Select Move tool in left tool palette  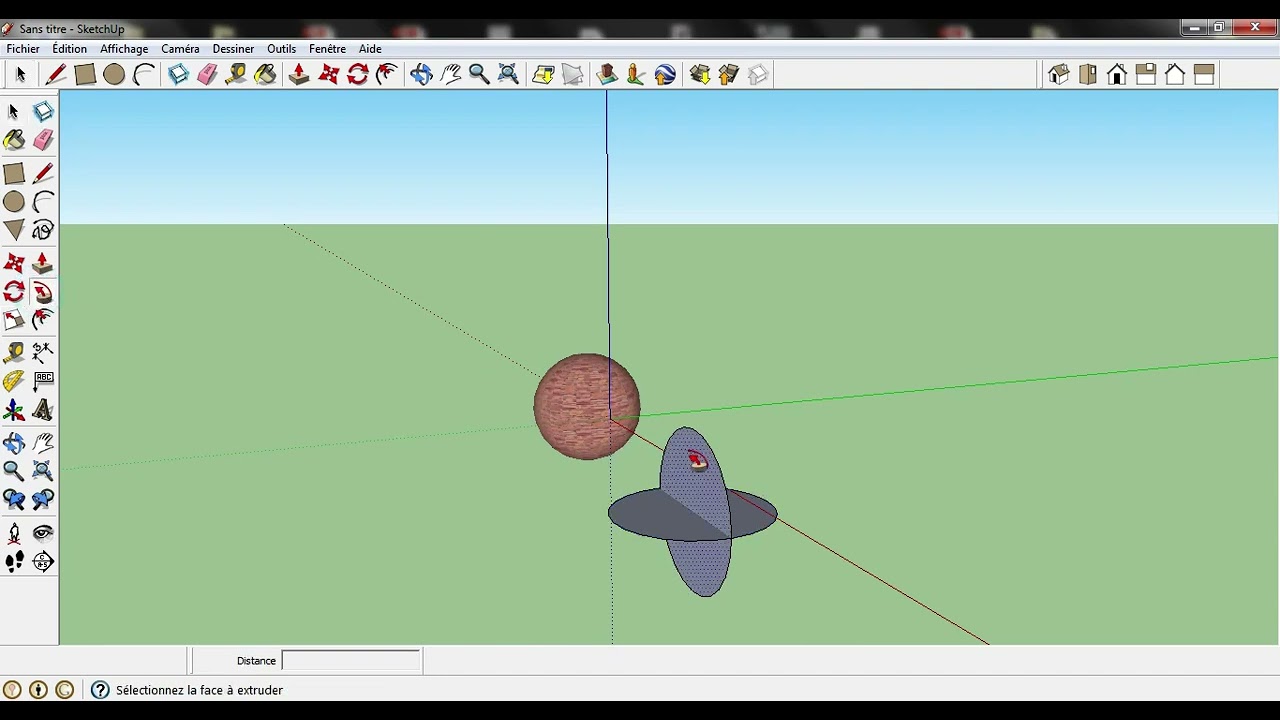(14, 263)
